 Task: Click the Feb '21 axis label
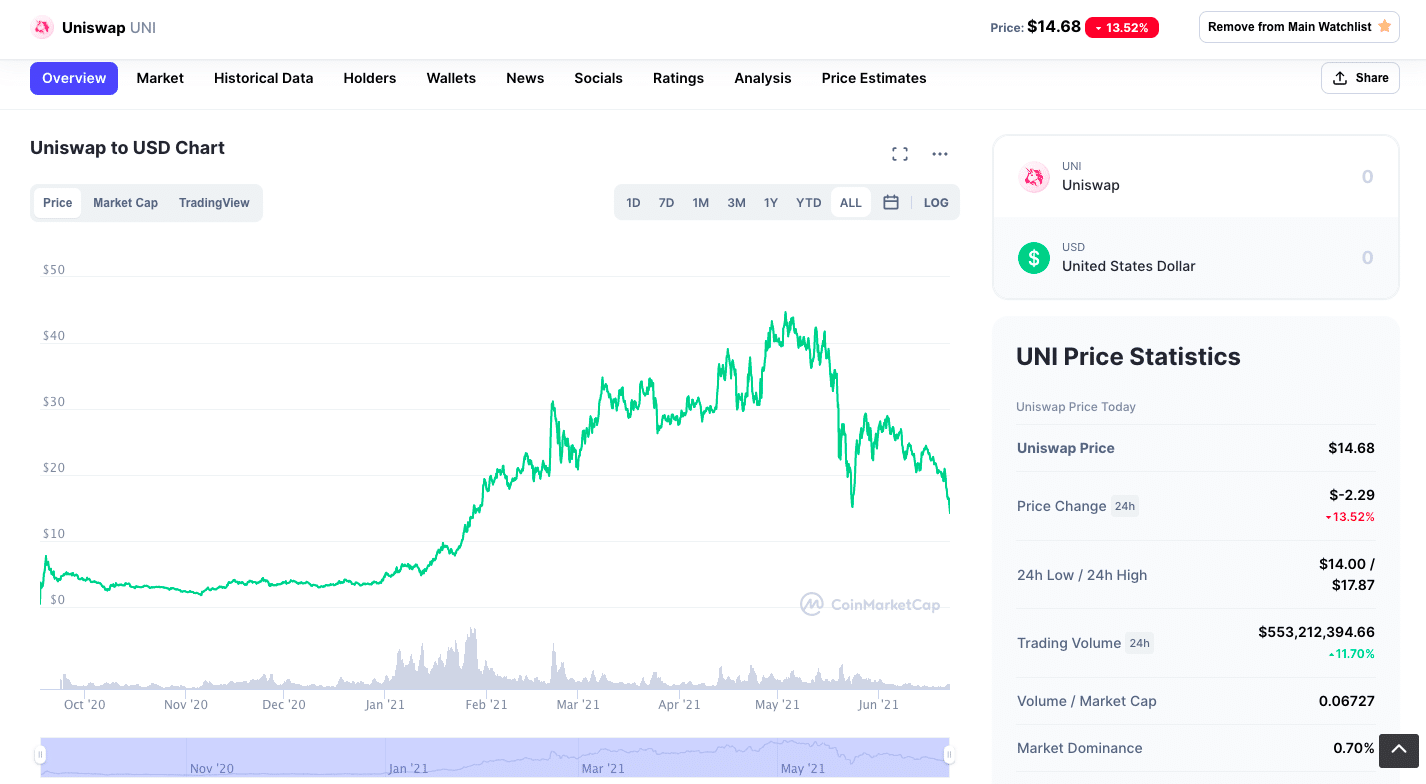click(x=486, y=705)
